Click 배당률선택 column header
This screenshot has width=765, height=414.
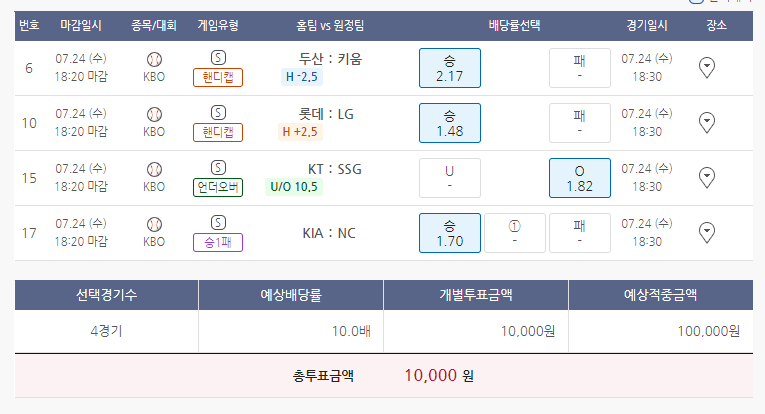coord(514,25)
